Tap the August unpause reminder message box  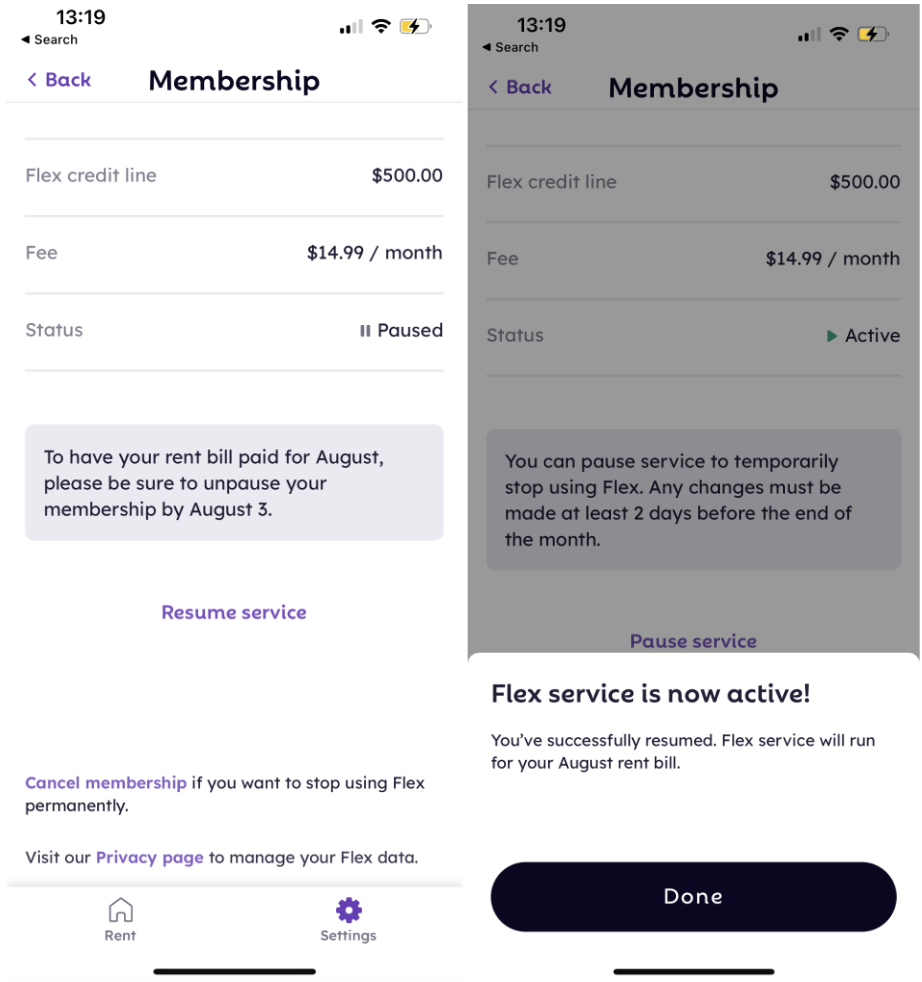(x=234, y=483)
